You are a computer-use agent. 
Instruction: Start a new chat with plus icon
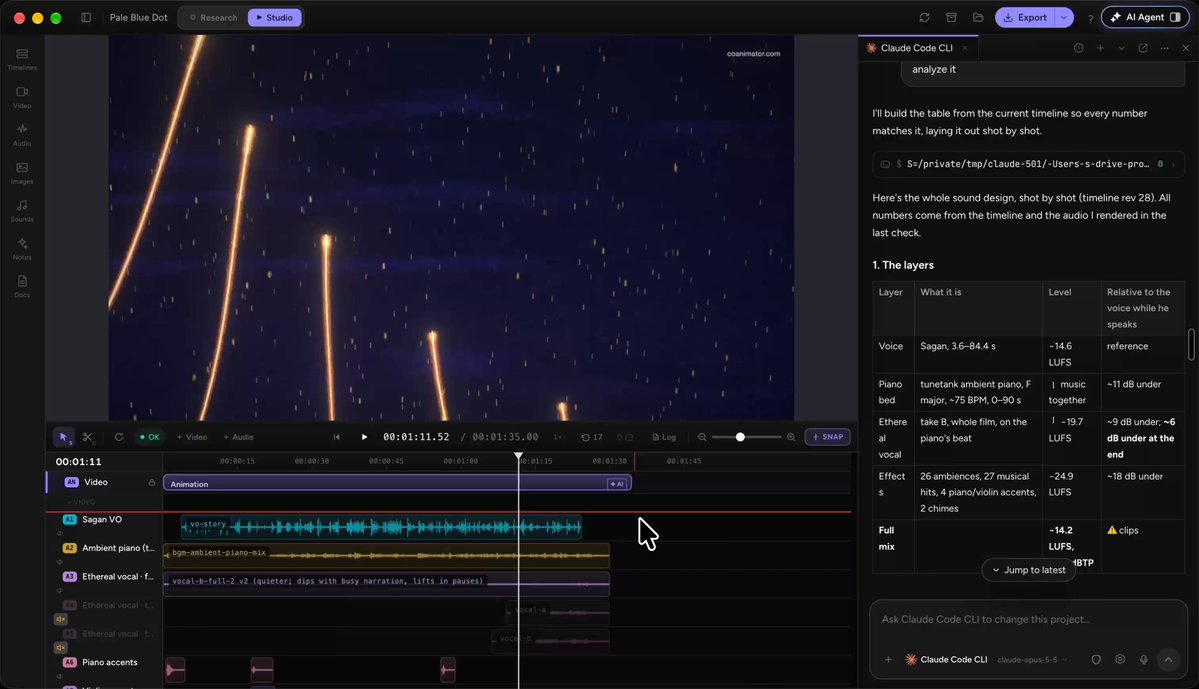tap(1100, 48)
